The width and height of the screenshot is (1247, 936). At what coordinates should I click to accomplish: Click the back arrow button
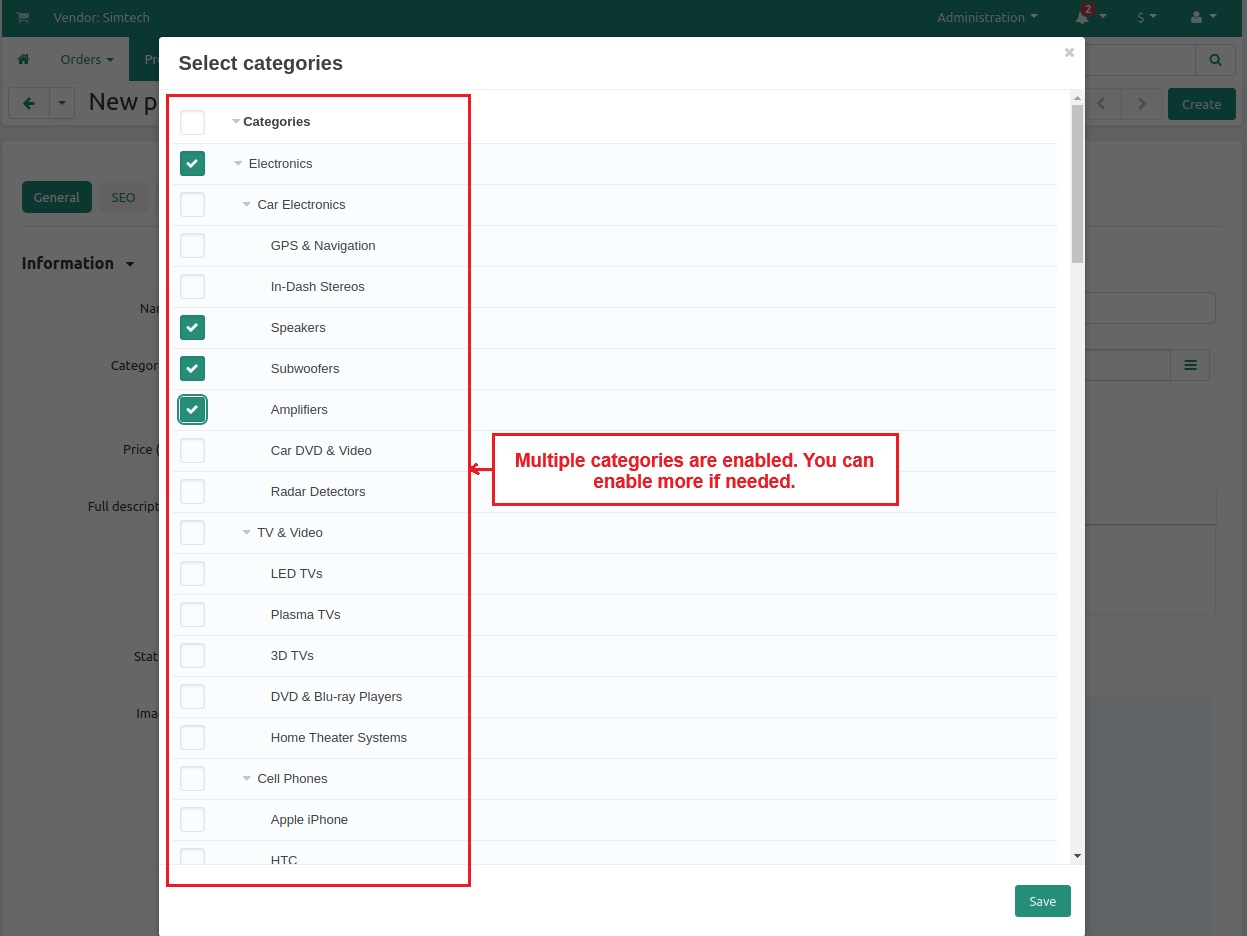[29, 103]
